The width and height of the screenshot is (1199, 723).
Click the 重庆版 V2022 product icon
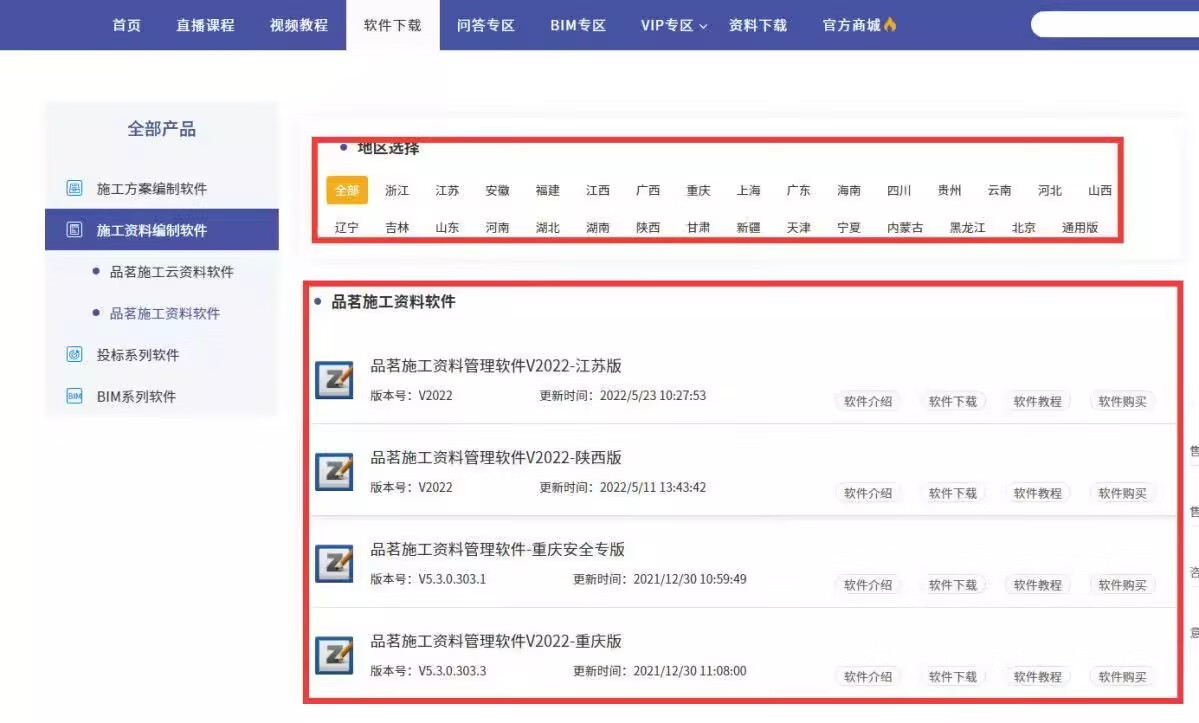pyautogui.click(x=334, y=656)
